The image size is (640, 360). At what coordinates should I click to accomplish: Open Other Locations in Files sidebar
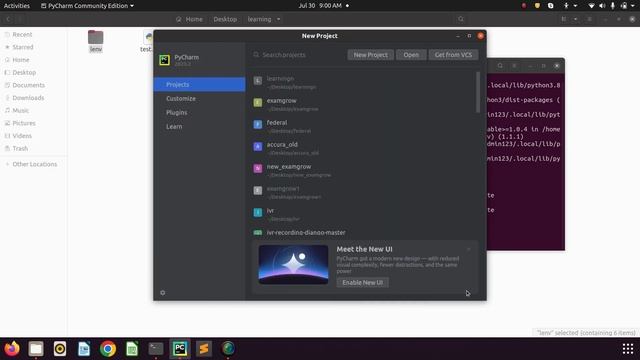tap(33, 164)
